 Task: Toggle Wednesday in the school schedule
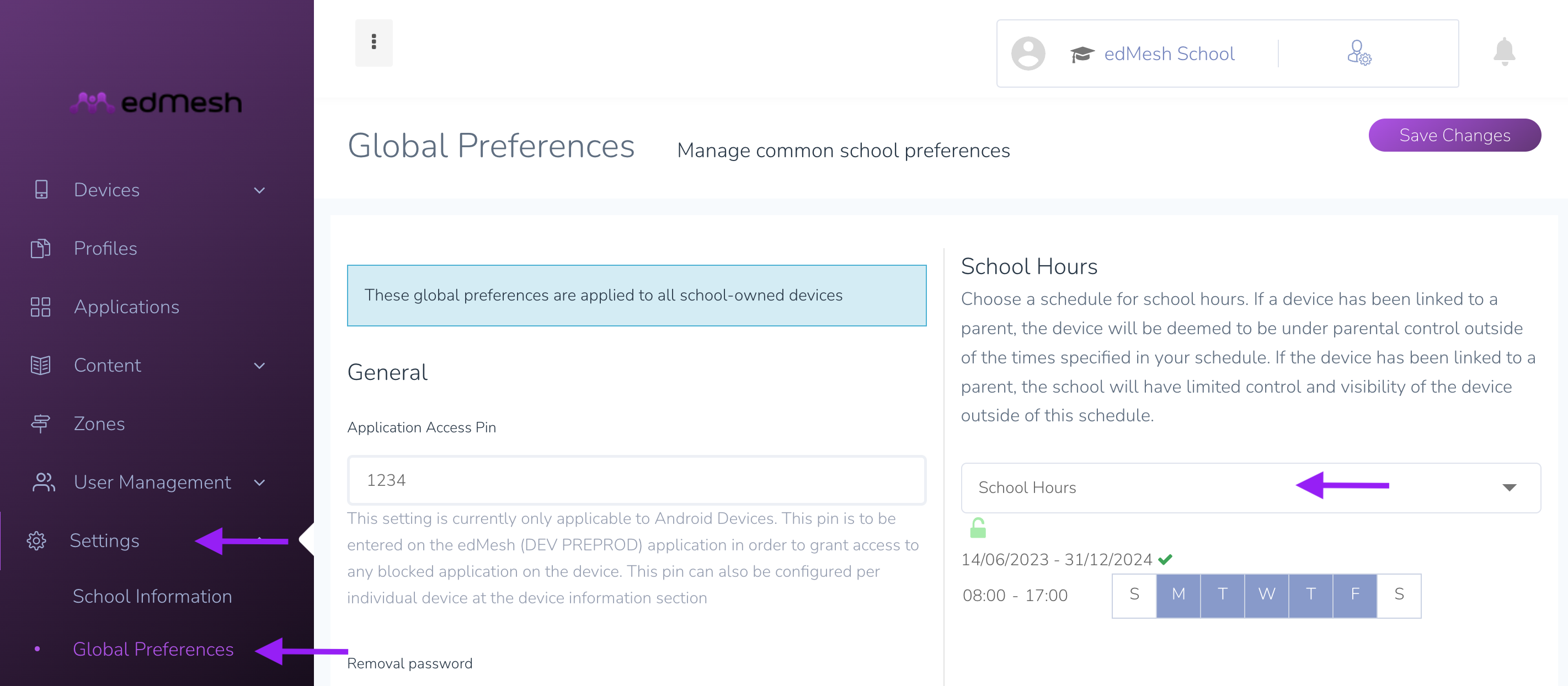1267,596
